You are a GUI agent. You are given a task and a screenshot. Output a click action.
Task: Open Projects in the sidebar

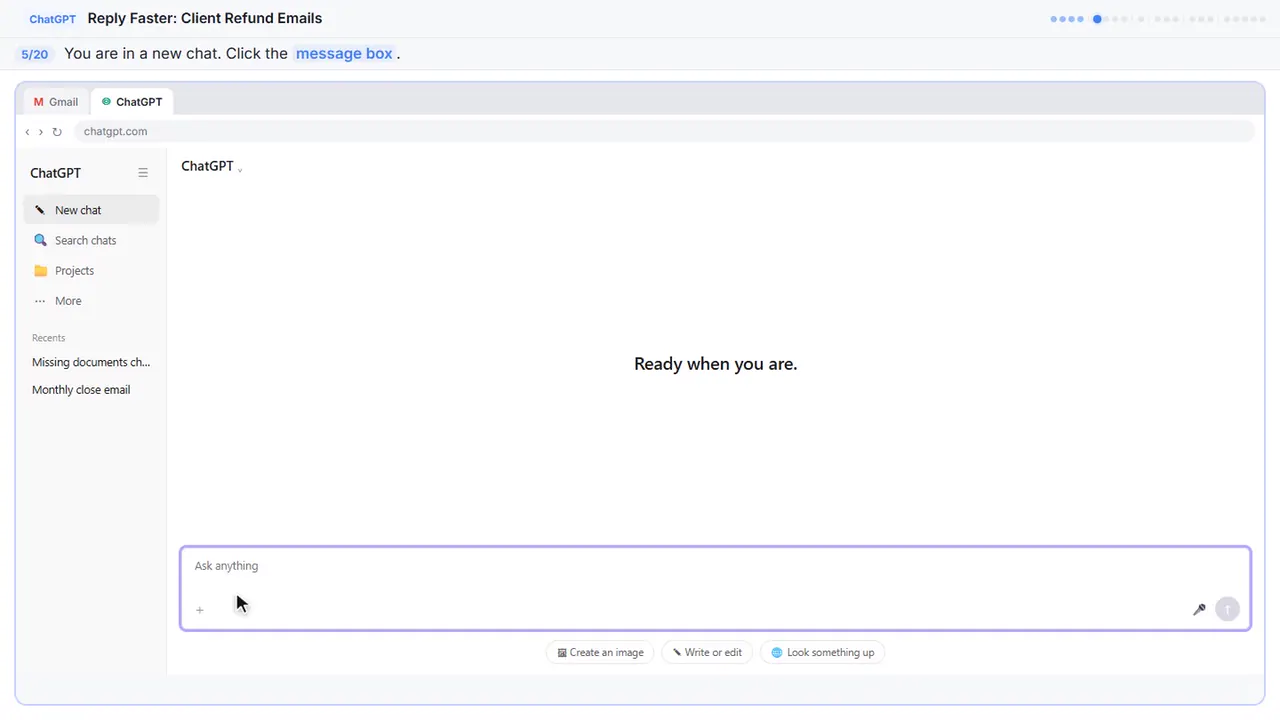[x=91, y=271]
